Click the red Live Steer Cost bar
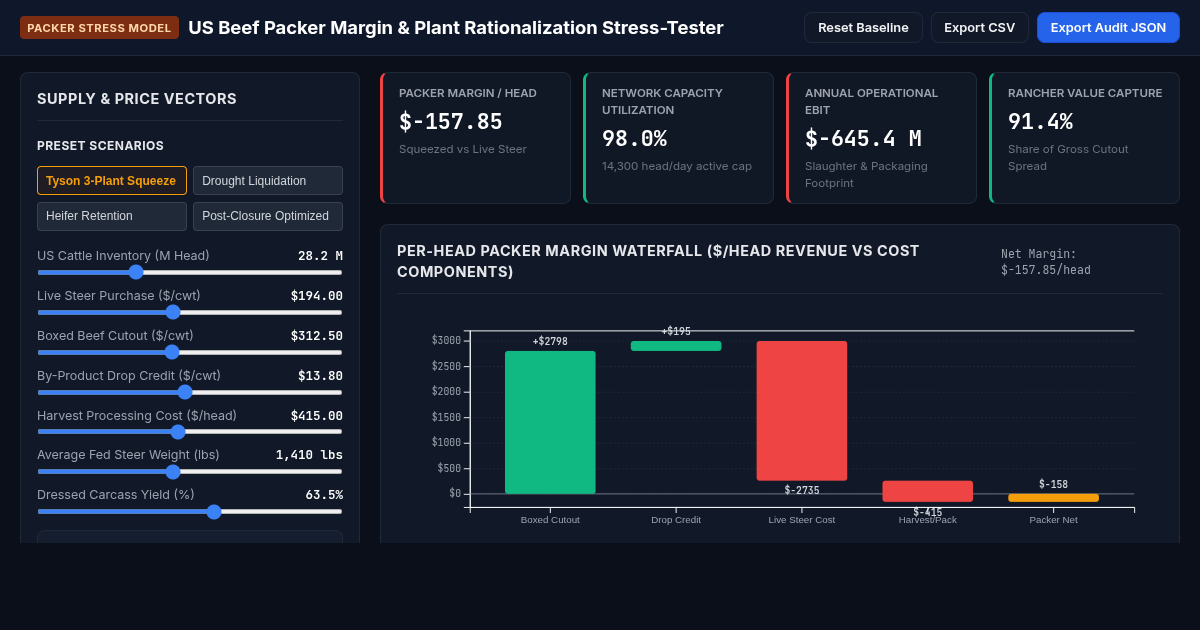Viewport: 1200px width, 630px height. (x=802, y=411)
